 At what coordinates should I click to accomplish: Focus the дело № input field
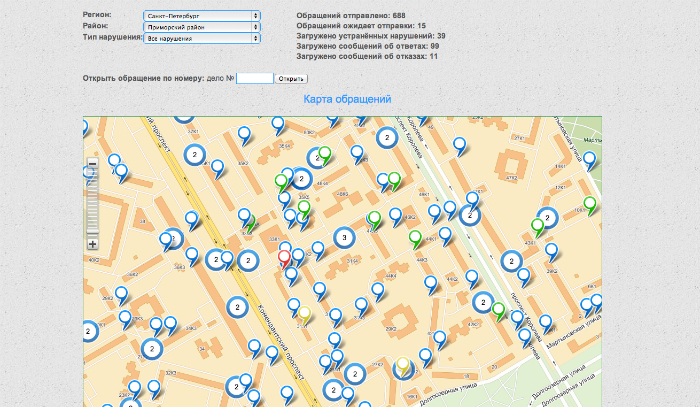point(254,78)
